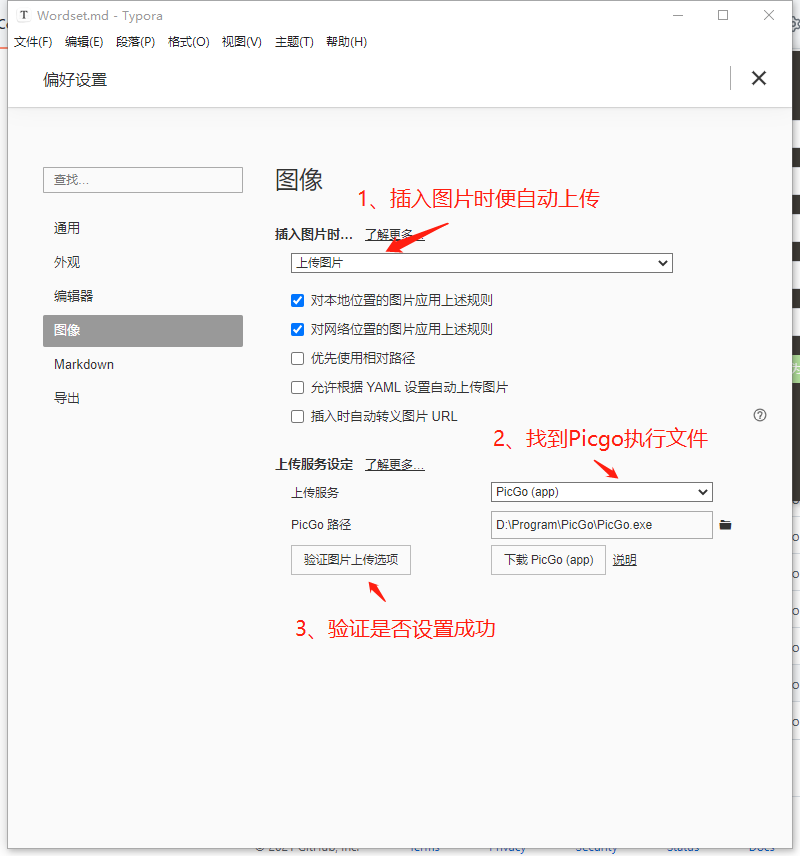Click the Typora app icon in title bar
Image resolution: width=800 pixels, height=856 pixels.
pos(24,15)
